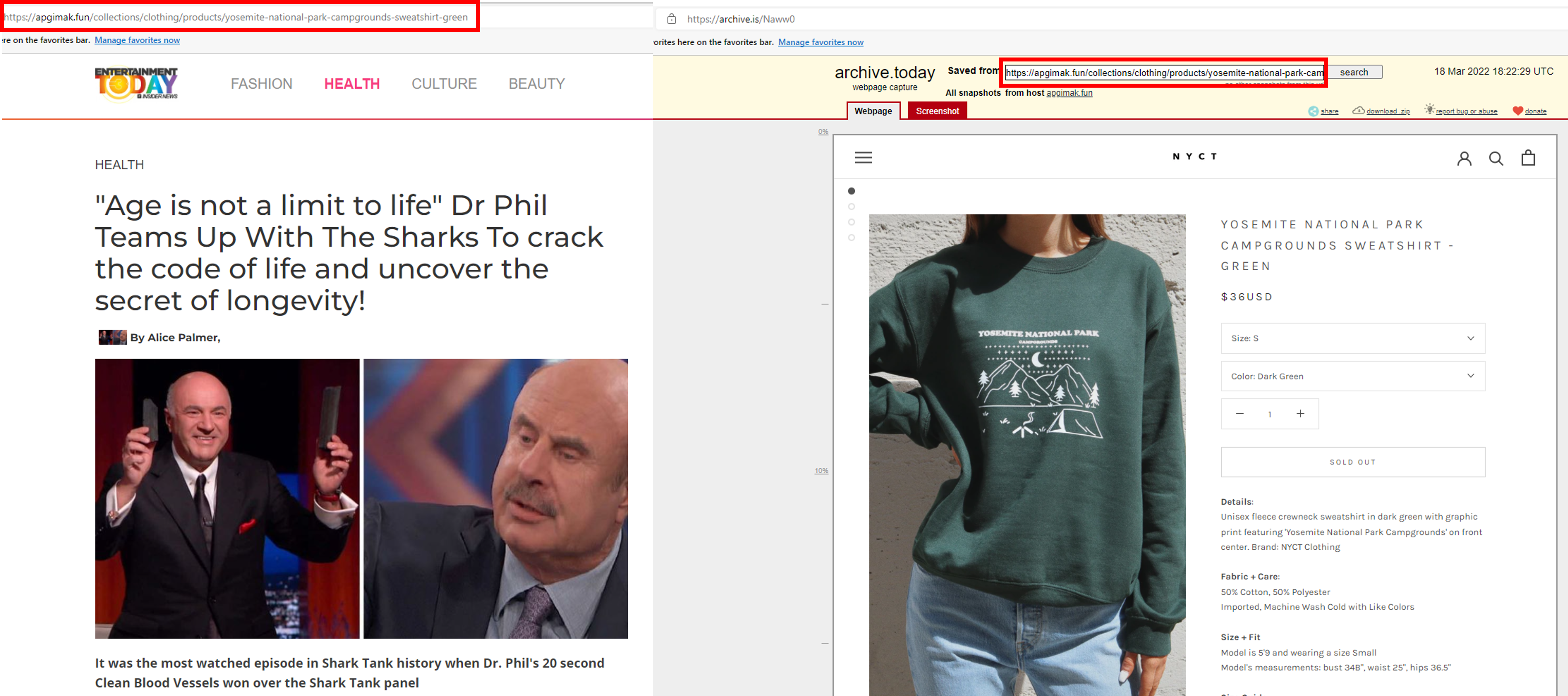Open the account profile icon
The image size is (1568, 696).
pos(1464,158)
